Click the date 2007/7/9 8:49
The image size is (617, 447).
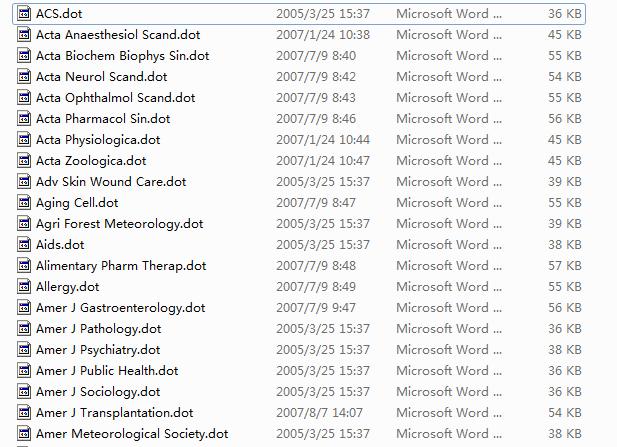tap(316, 287)
